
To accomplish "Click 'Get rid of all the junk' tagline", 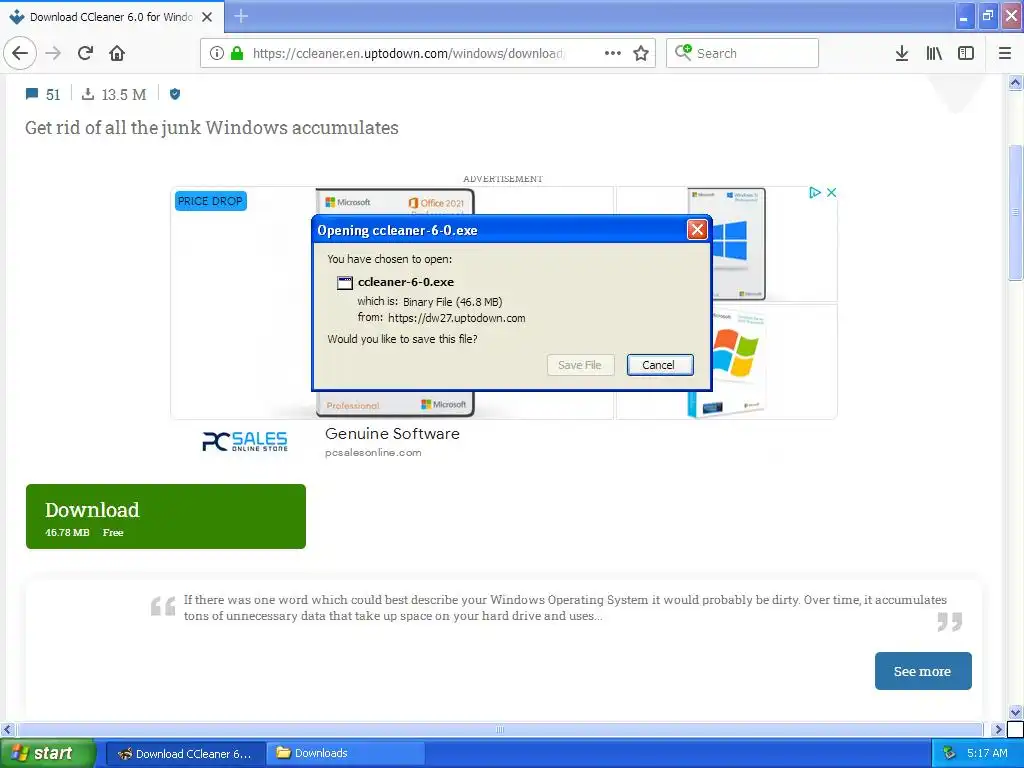I will (212, 127).
